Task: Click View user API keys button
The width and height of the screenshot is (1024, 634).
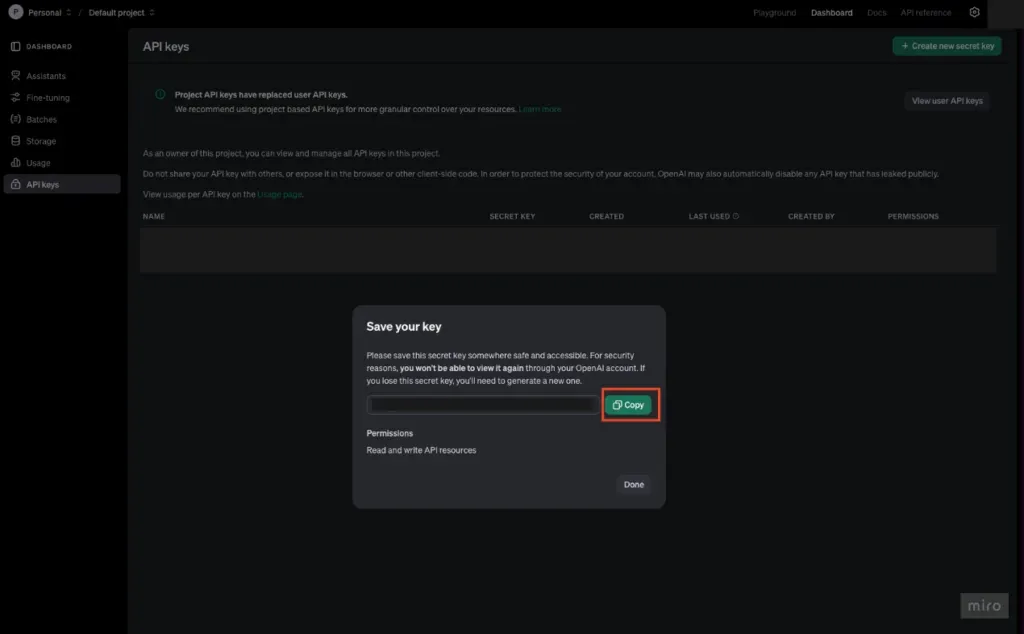Action: (946, 101)
